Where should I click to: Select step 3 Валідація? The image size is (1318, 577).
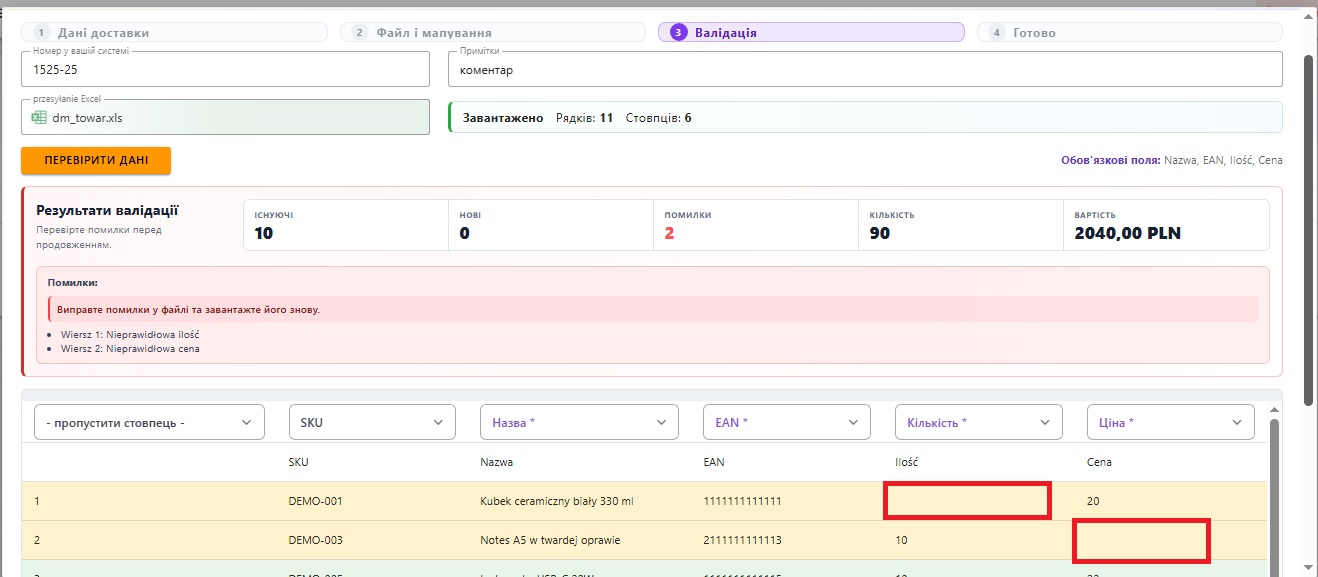click(811, 32)
